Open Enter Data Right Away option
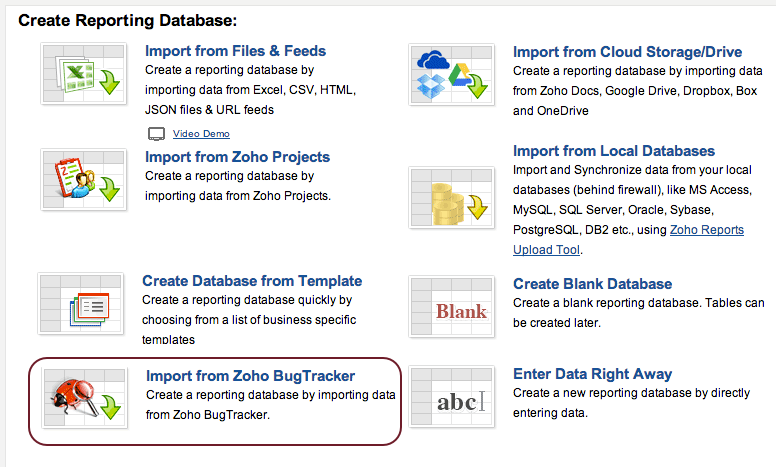Image resolution: width=776 pixels, height=467 pixels. tap(592, 374)
